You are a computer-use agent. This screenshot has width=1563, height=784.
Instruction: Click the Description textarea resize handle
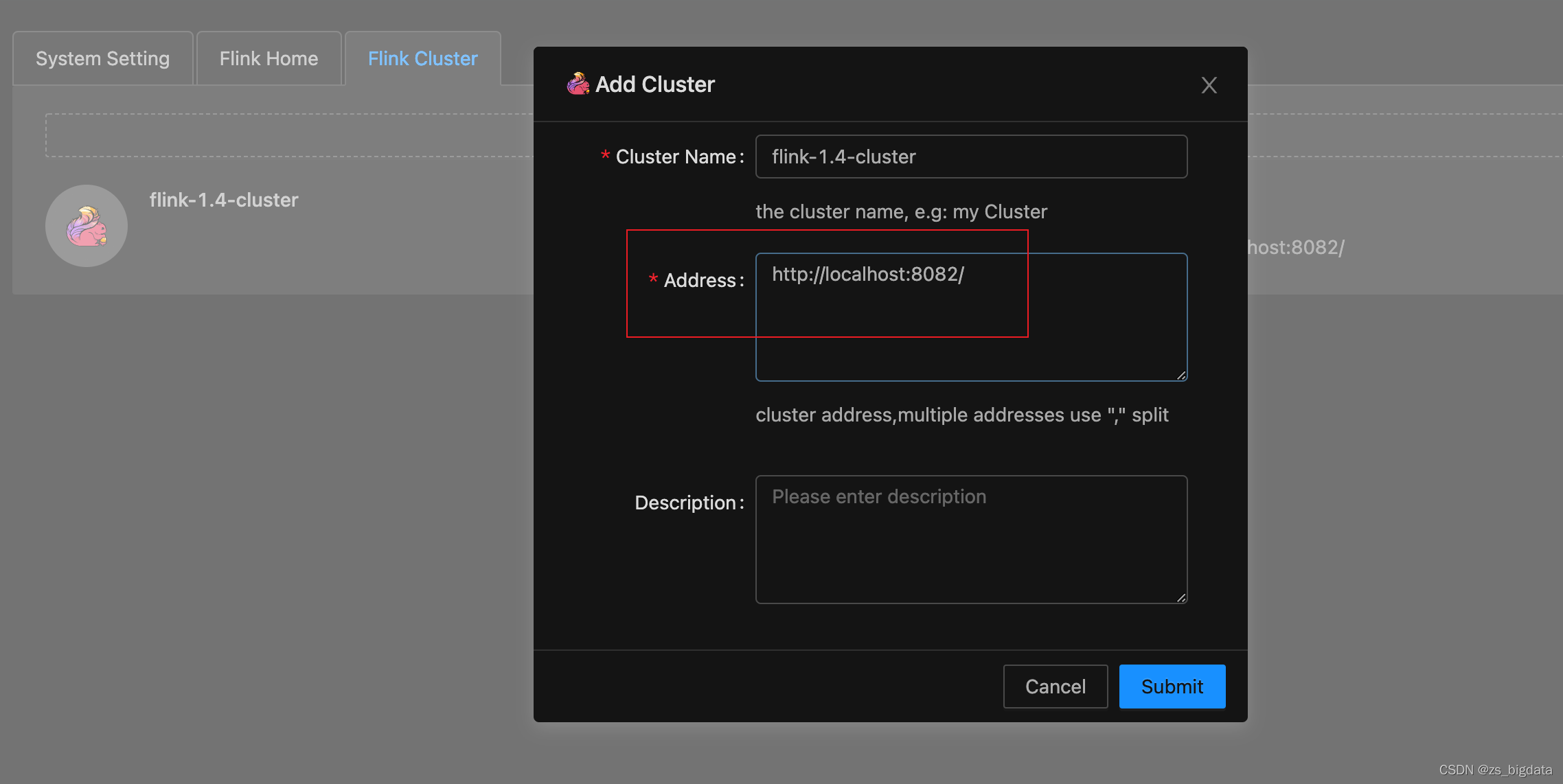pyautogui.click(x=1180, y=597)
